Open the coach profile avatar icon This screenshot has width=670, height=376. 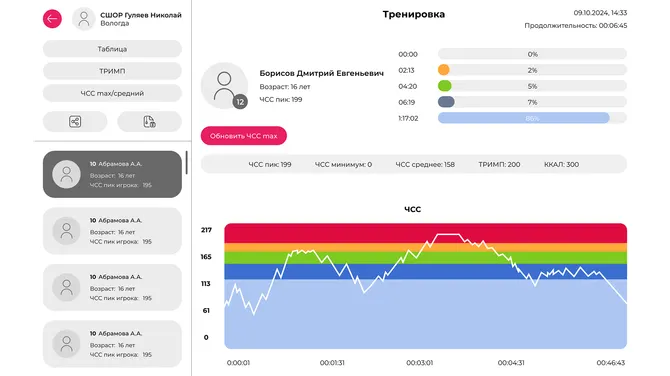84,19
